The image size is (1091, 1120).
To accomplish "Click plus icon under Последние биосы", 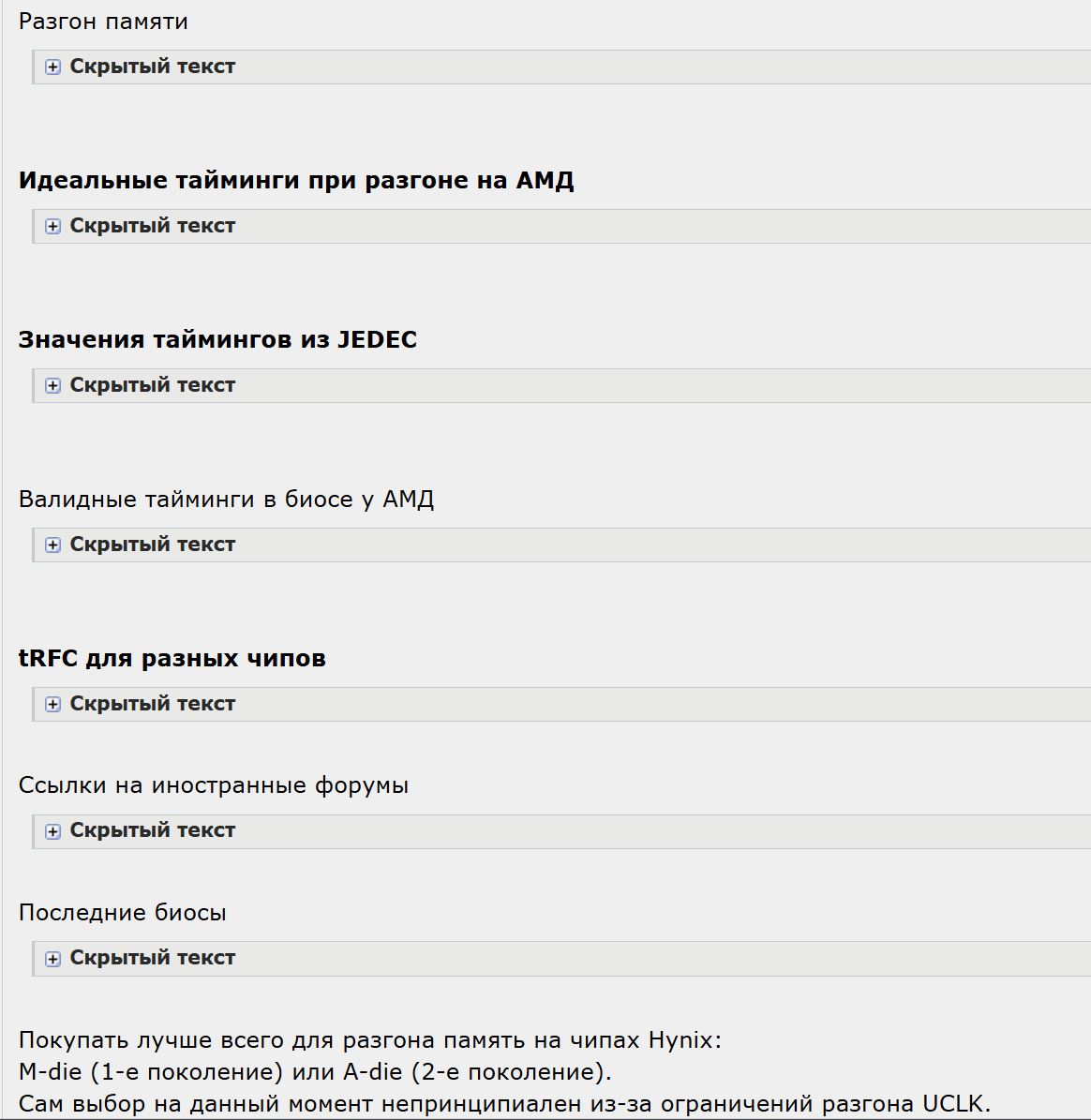I will tap(53, 959).
